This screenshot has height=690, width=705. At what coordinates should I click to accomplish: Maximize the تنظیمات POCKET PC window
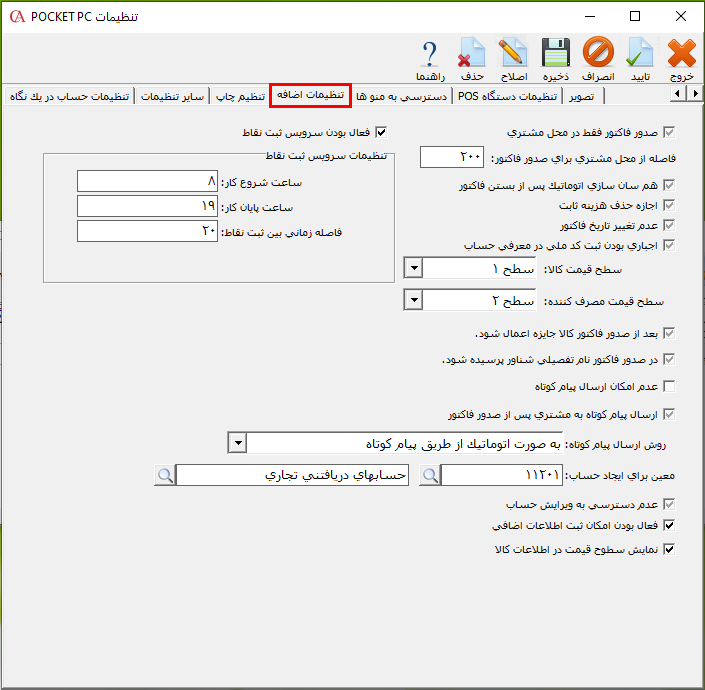pos(635,17)
